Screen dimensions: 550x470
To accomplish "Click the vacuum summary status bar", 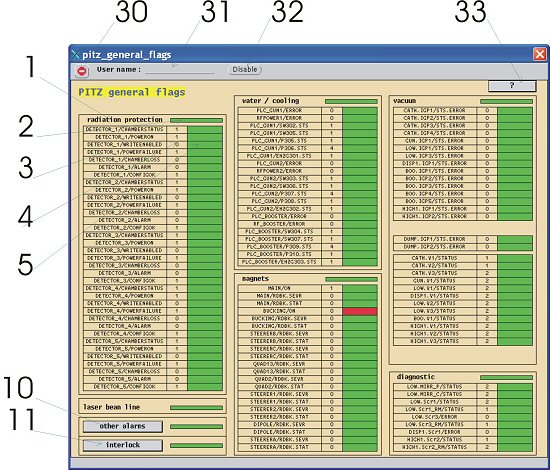I will tap(506, 101).
